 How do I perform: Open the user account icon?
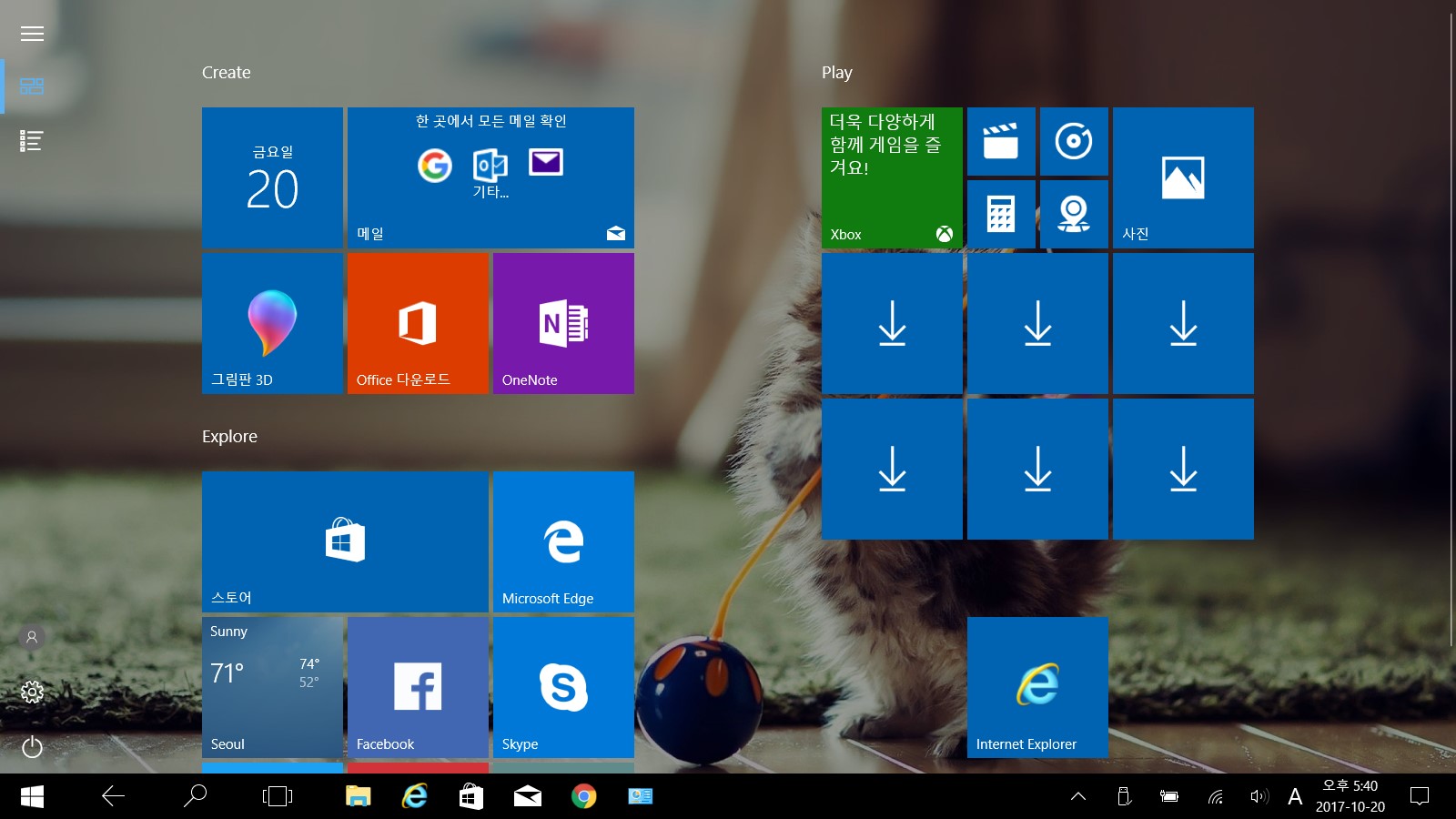pos(32,637)
